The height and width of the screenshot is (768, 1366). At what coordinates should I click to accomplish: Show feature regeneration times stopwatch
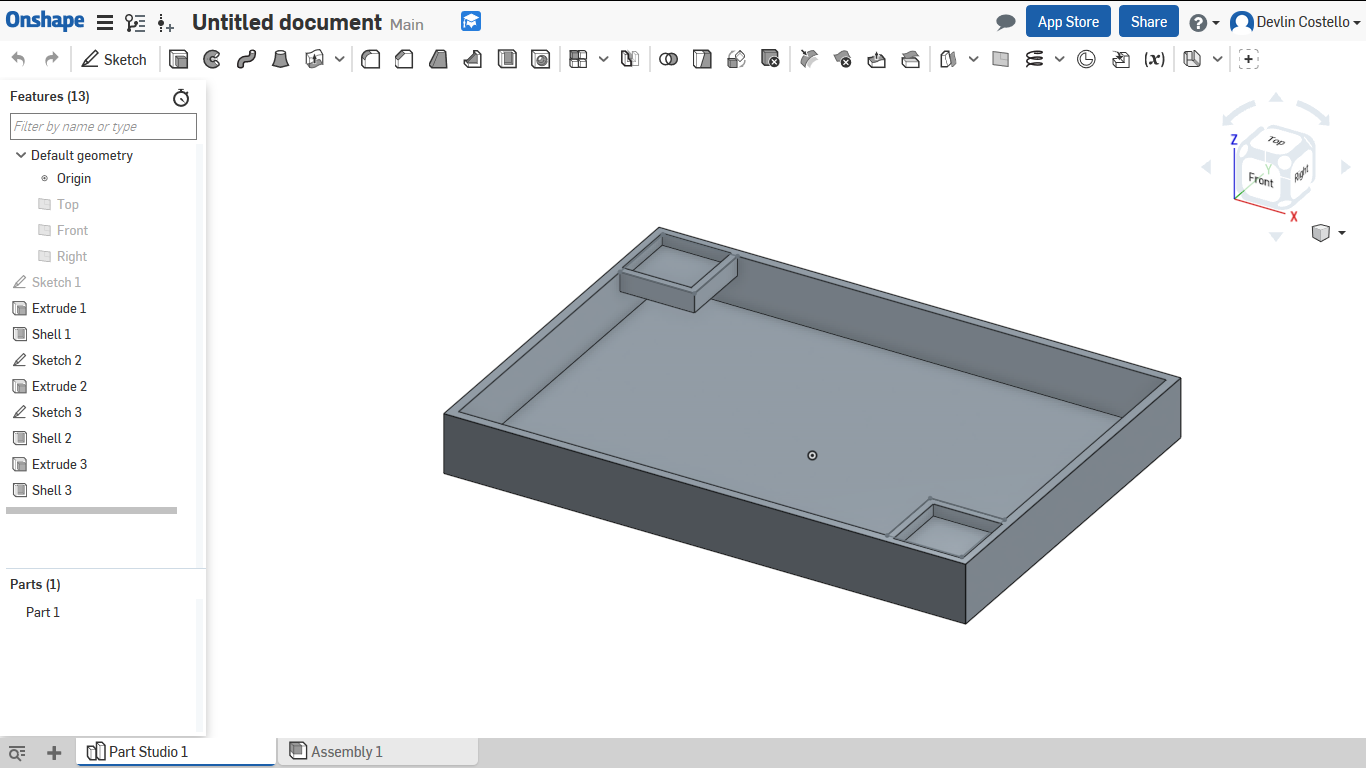click(x=181, y=97)
